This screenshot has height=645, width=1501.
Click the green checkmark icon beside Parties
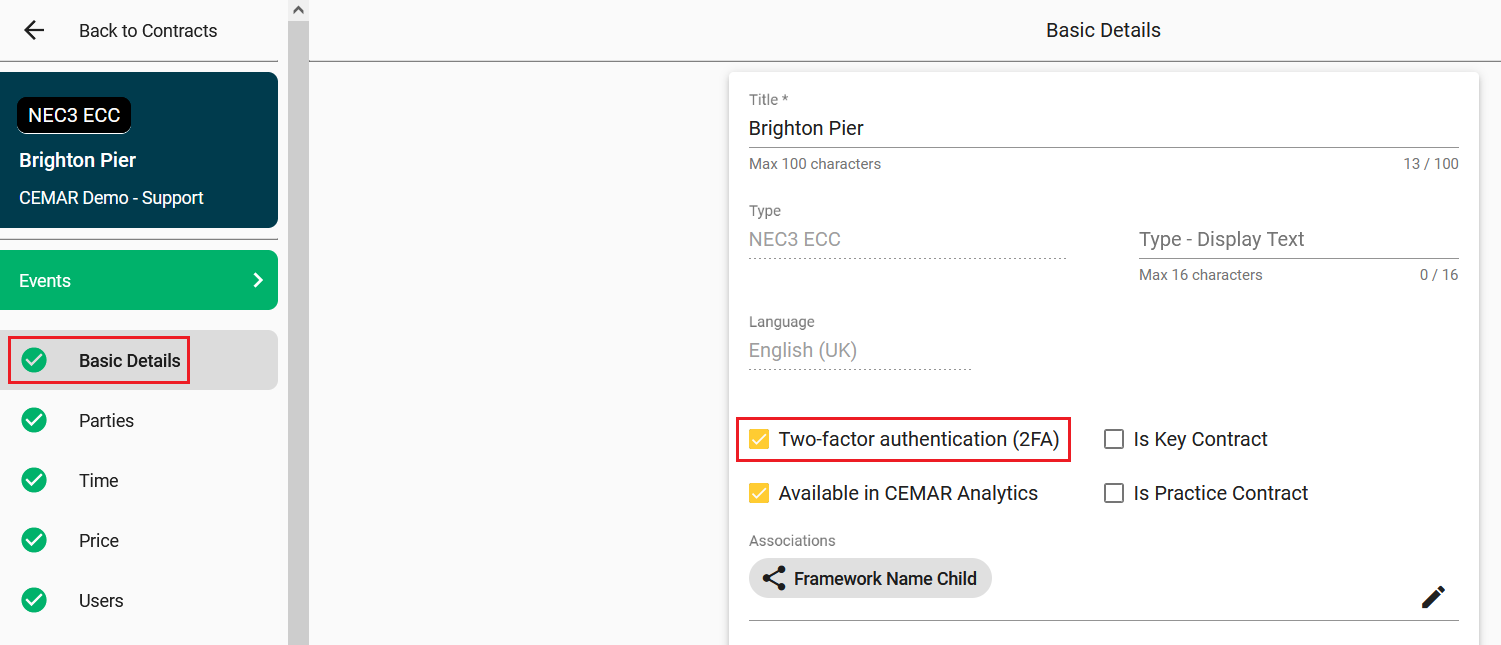click(x=34, y=421)
